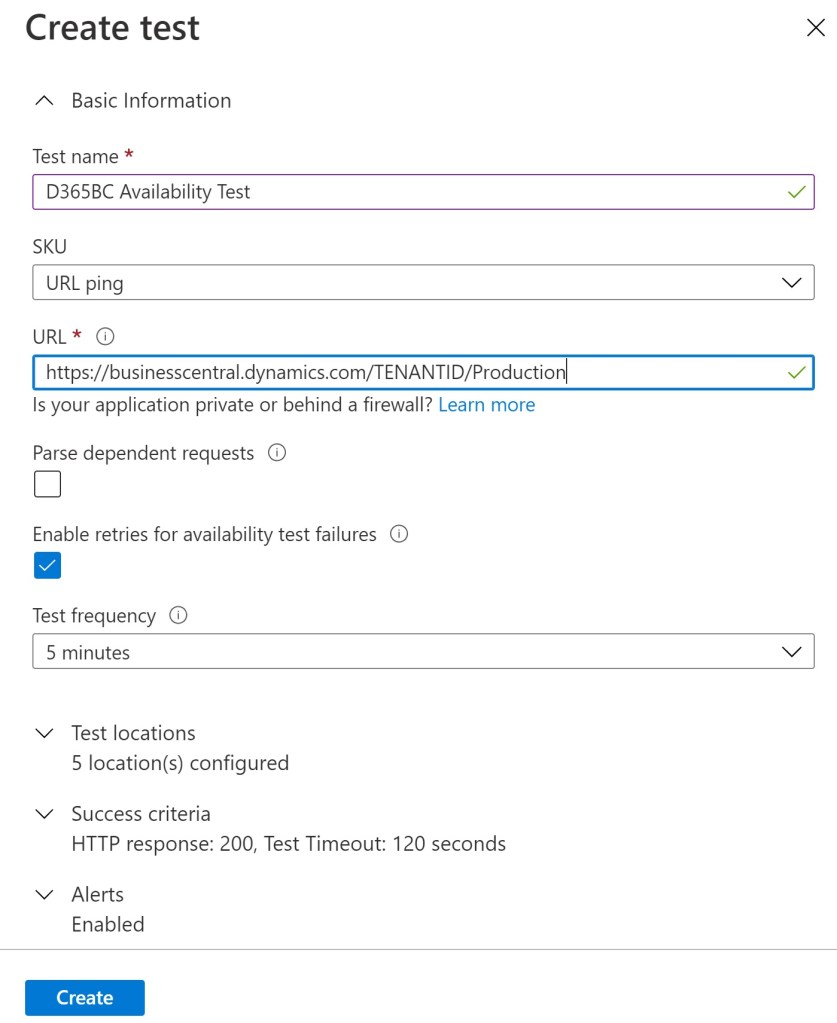Collapse the Basic Information section

[151, 101]
